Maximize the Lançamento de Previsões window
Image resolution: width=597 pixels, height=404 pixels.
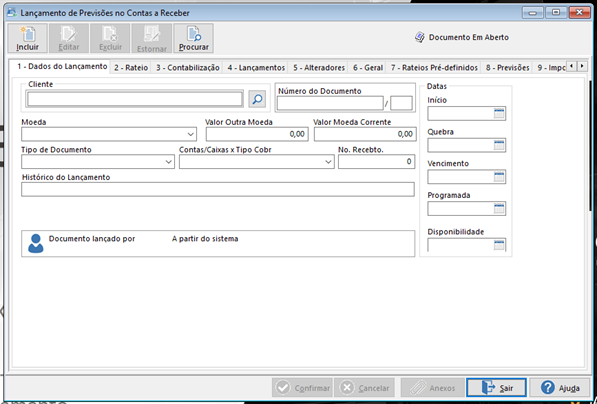coord(556,13)
